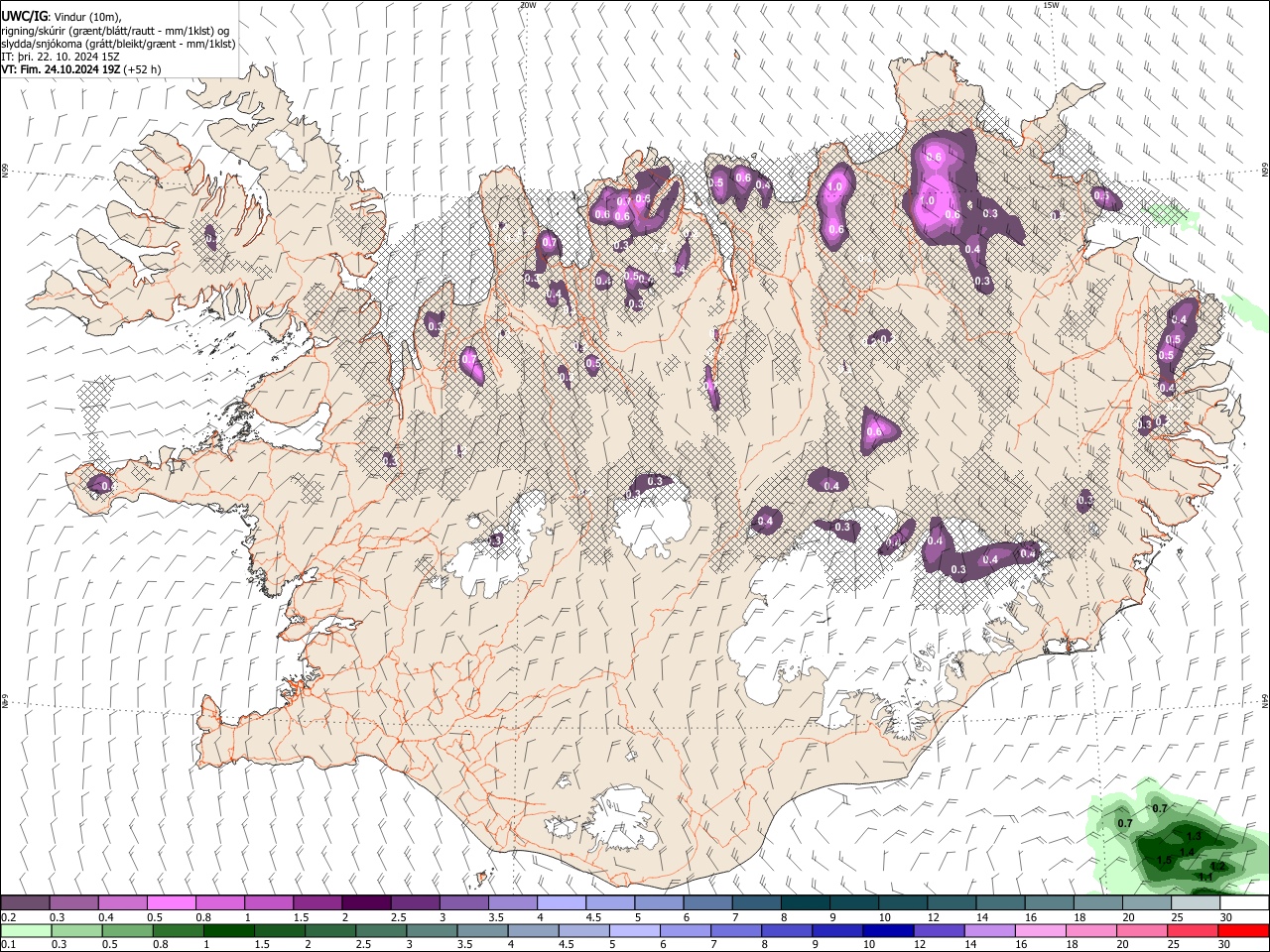The image size is (1270, 952).
Task: Click the bright magenta 0.5 snow scale swatch
Action: 171,902
